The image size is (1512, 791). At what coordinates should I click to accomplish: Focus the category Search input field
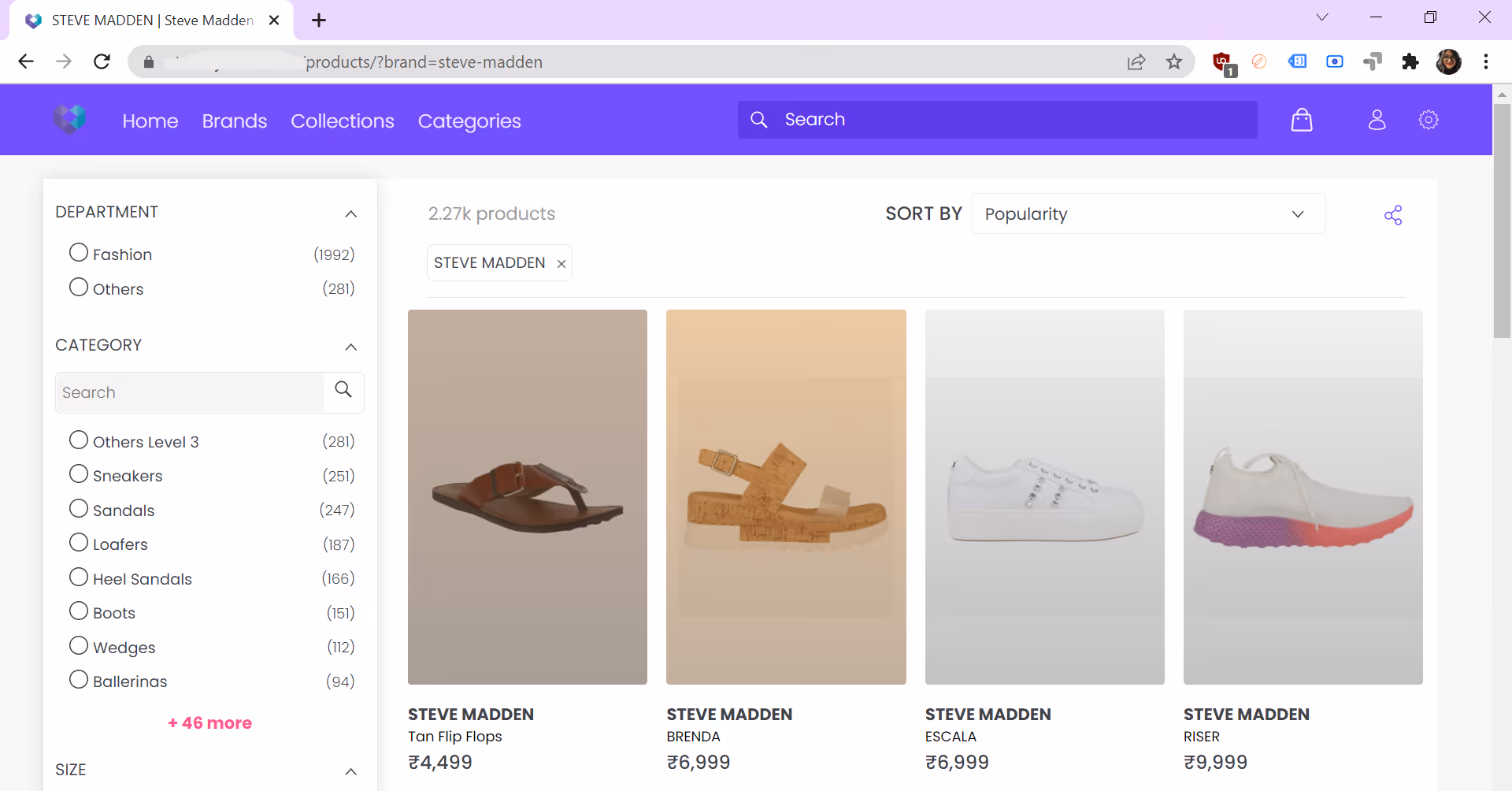[x=189, y=392]
